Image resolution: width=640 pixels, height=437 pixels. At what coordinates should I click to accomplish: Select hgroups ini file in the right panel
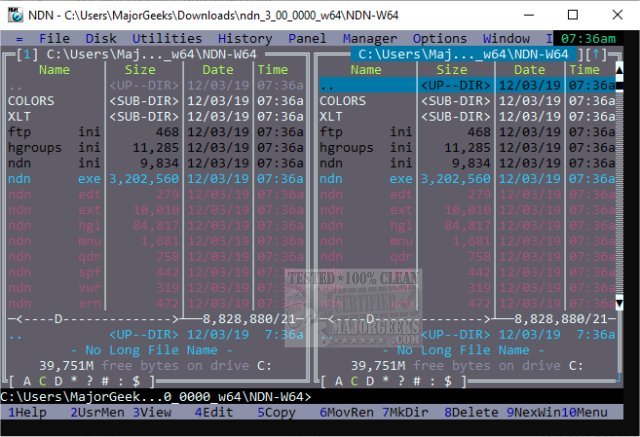point(467,147)
